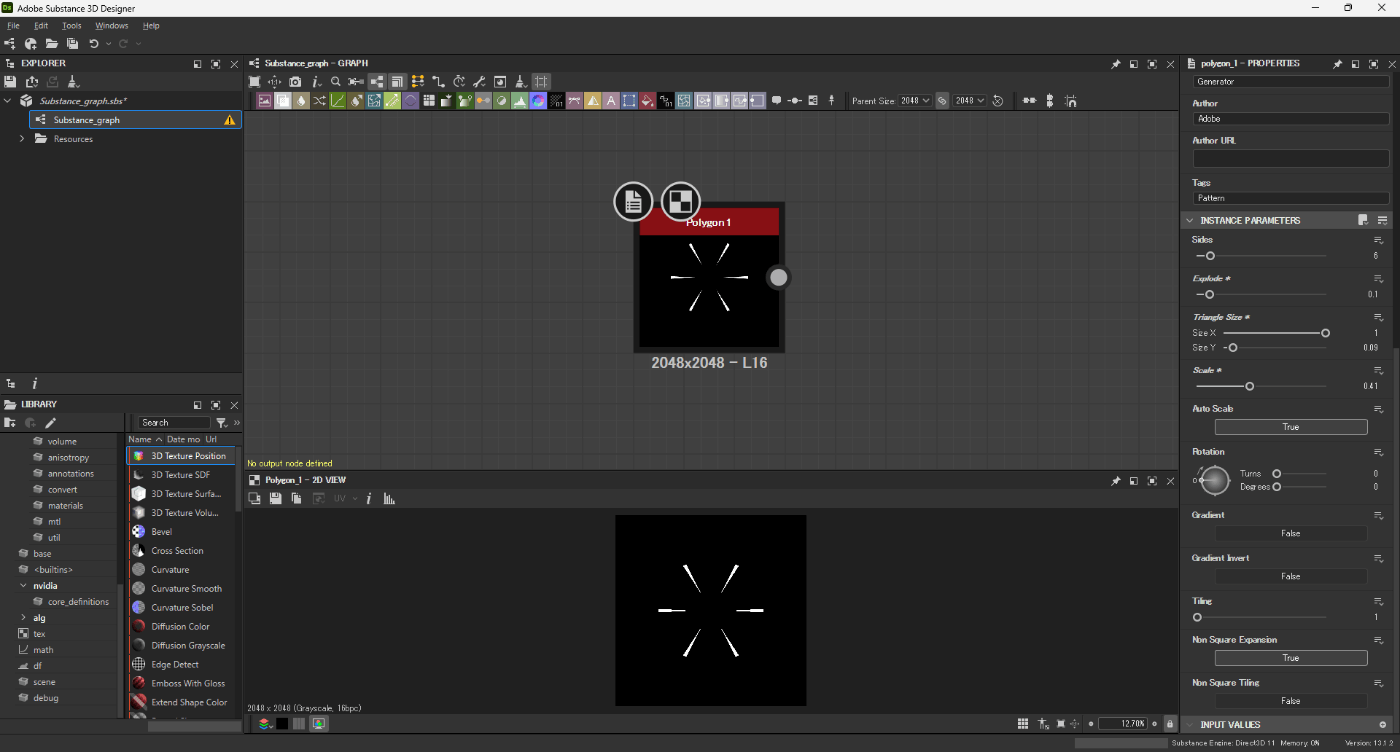This screenshot has height=752, width=1400.
Task: Add a Blend node from the graph toolbar
Action: tap(283, 100)
